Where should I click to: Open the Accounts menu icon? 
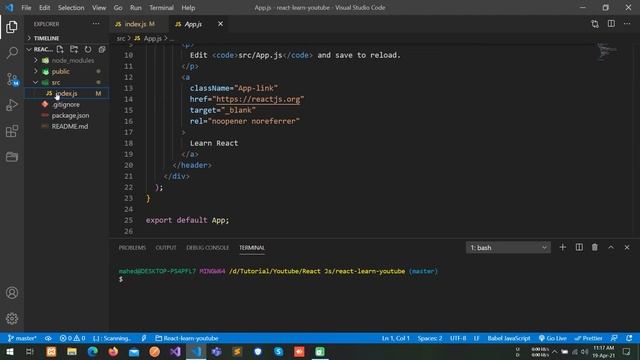[x=12, y=293]
